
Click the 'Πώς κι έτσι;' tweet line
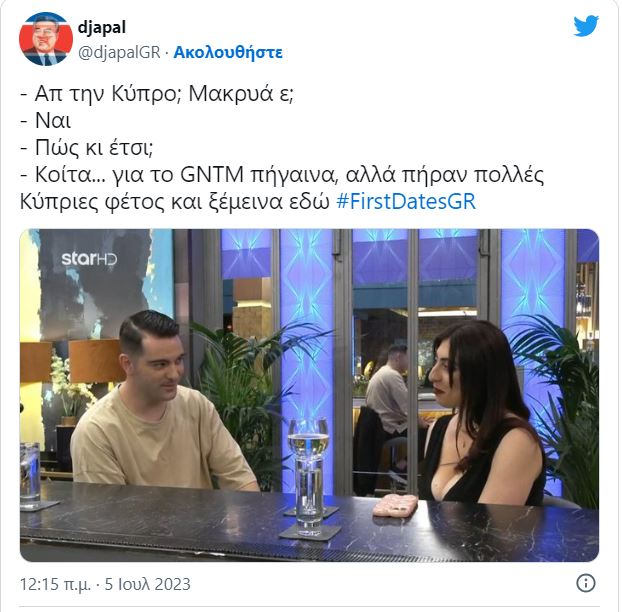coord(86,148)
